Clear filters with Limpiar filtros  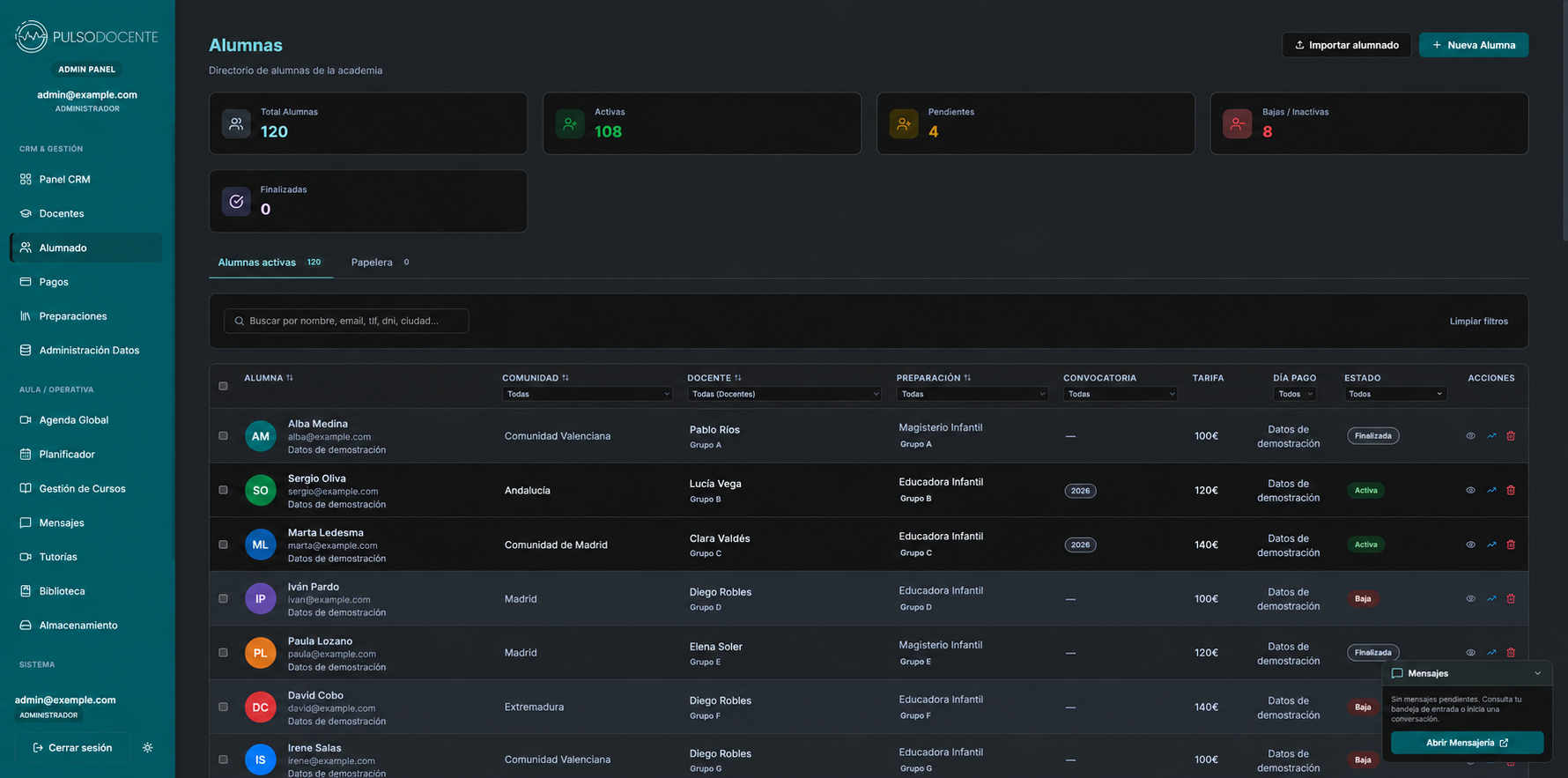click(1479, 322)
